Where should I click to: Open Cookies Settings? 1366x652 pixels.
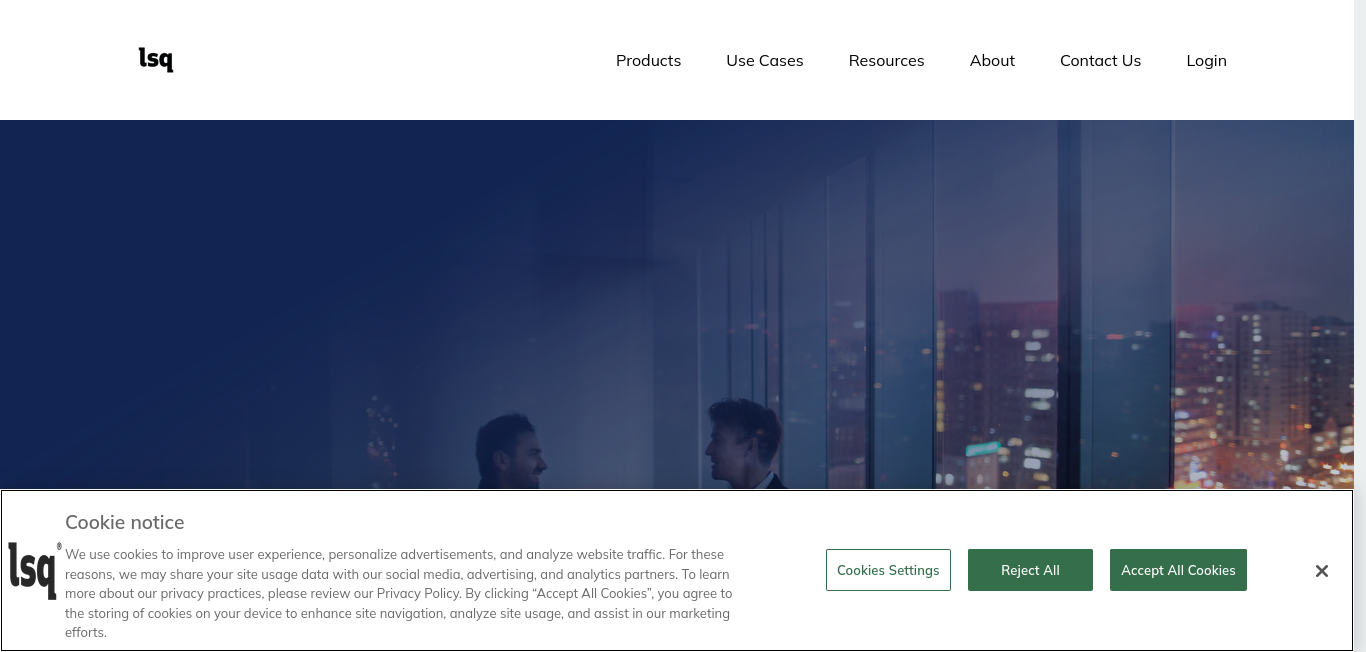[888, 570]
